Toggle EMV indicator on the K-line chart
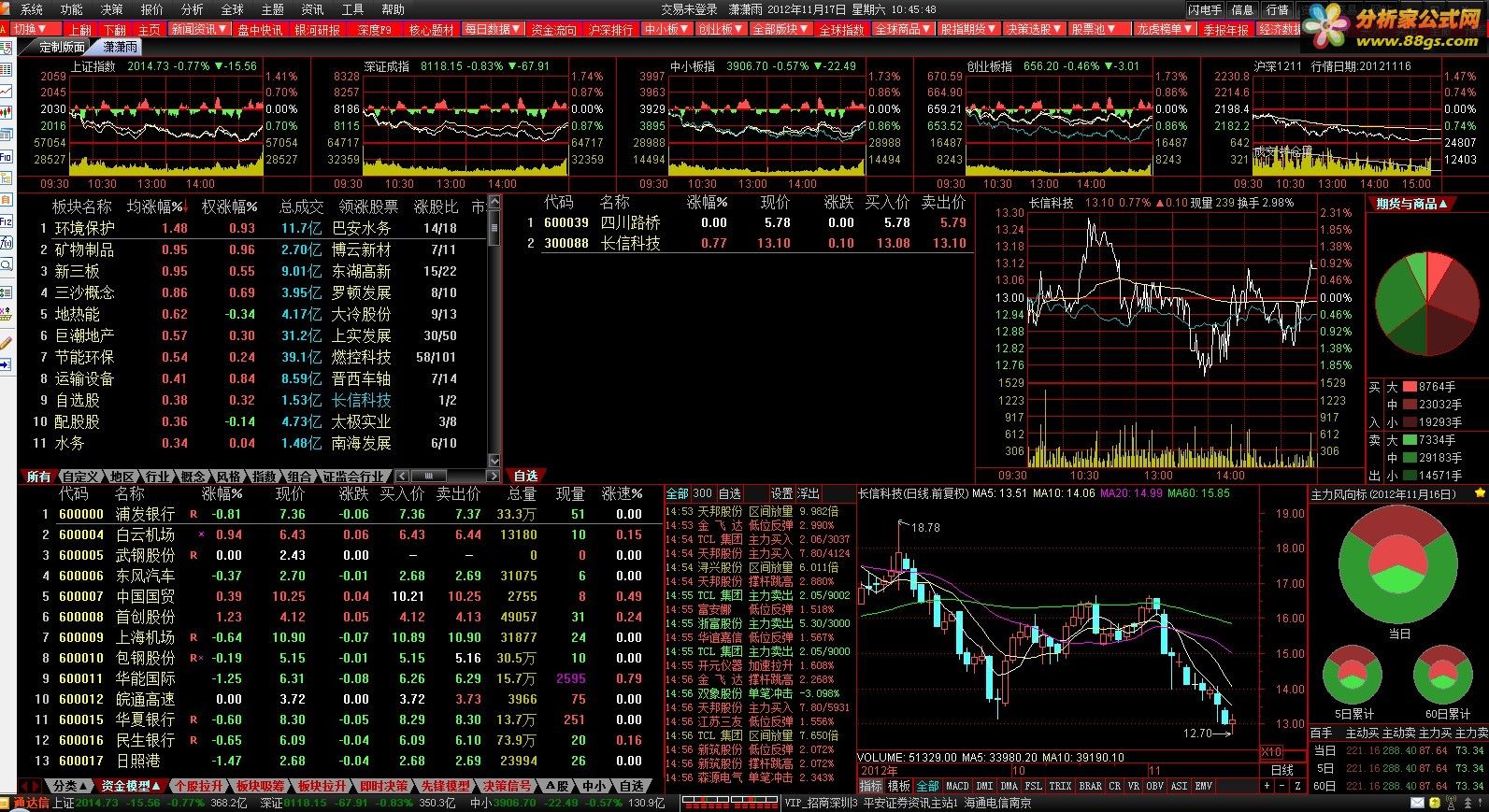The image size is (1489, 812). (1204, 787)
